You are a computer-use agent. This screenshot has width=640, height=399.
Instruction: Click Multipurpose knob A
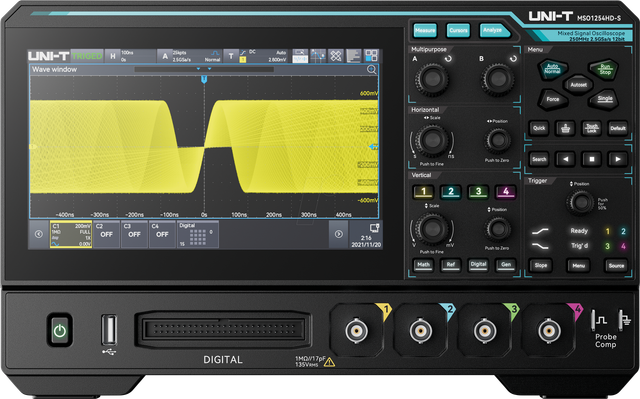(432, 79)
